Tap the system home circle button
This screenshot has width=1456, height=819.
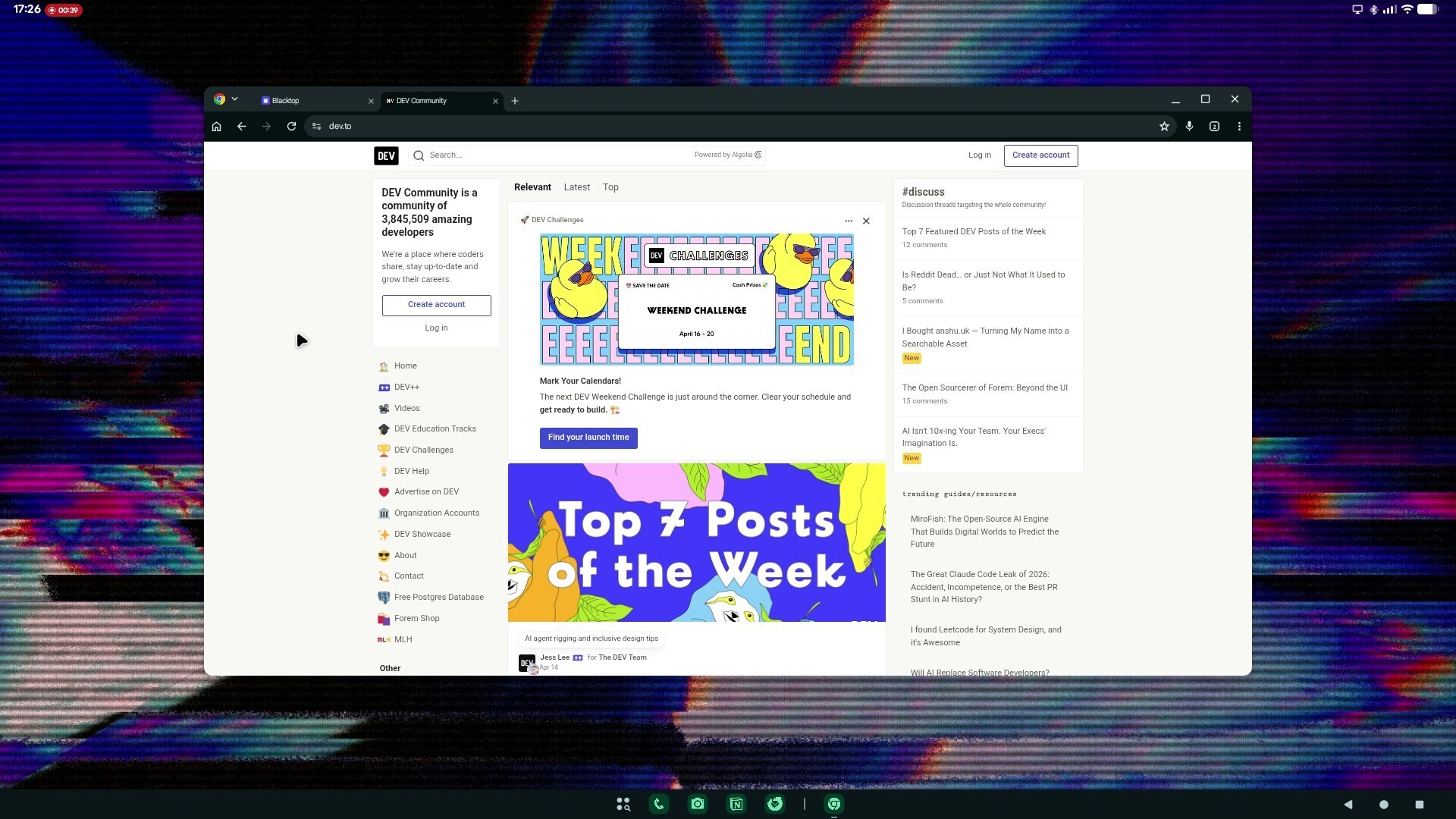coord(1383,805)
